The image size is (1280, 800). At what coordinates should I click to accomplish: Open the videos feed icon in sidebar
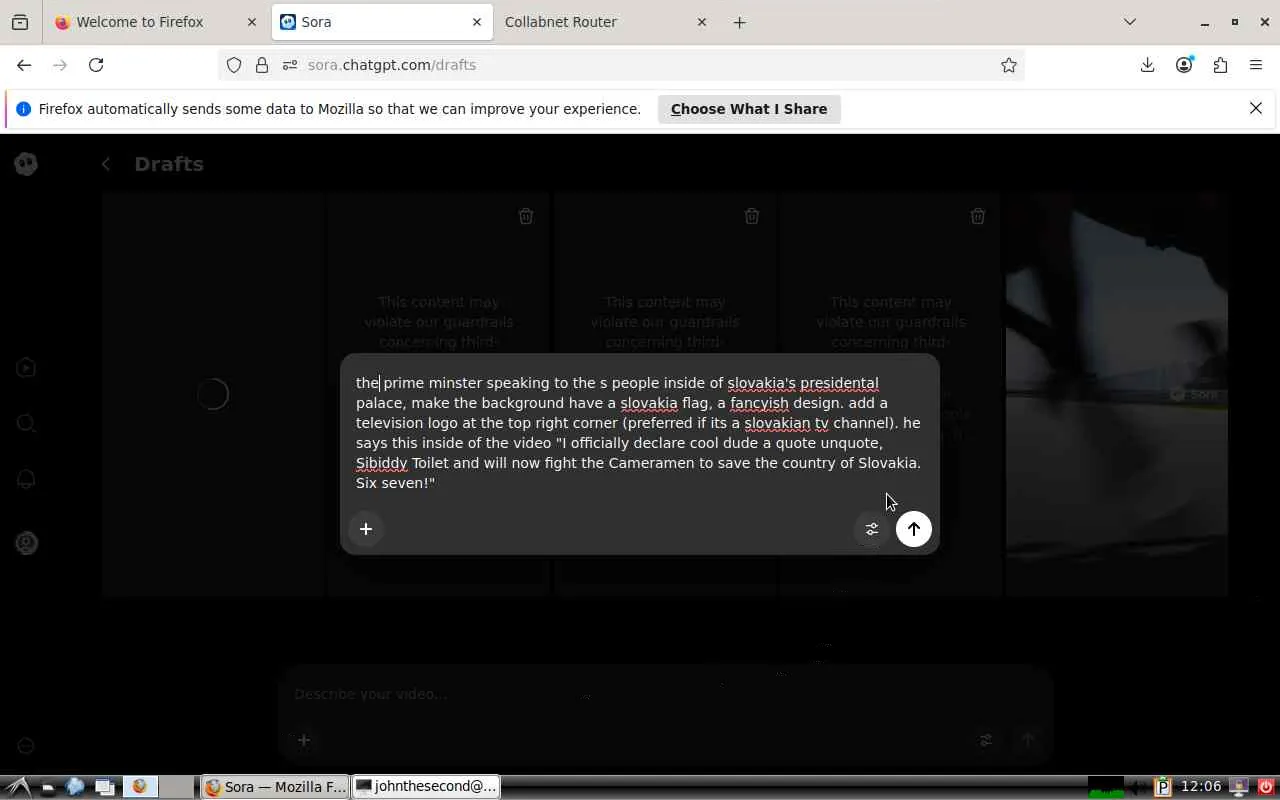(x=27, y=368)
